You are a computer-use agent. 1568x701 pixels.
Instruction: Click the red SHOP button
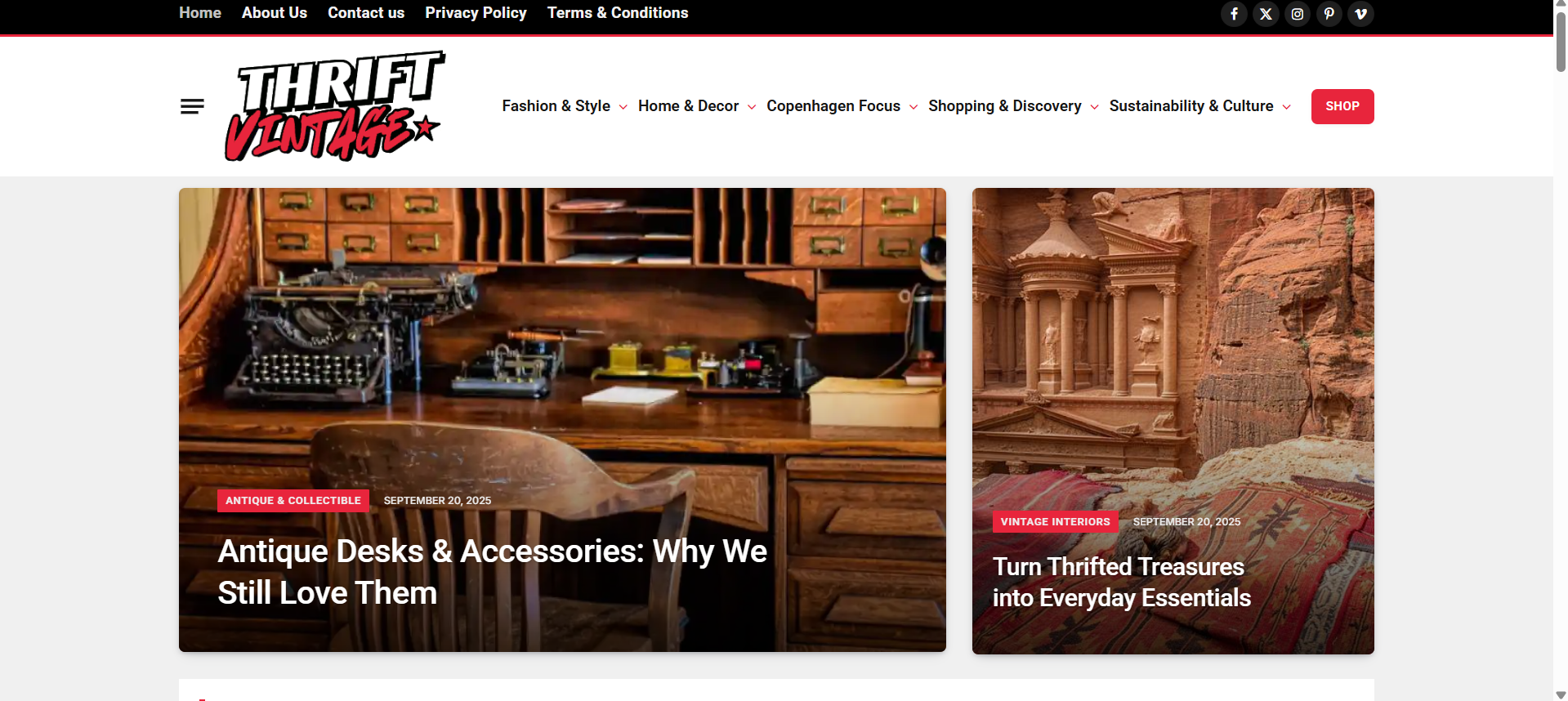click(x=1342, y=106)
